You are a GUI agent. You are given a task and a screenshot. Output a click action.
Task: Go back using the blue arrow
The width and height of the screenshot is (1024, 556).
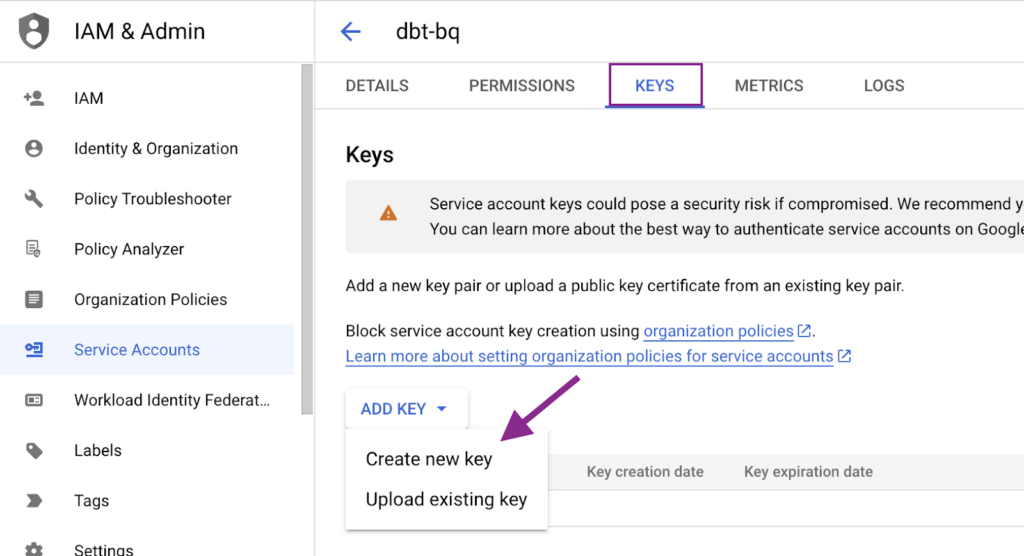(351, 31)
